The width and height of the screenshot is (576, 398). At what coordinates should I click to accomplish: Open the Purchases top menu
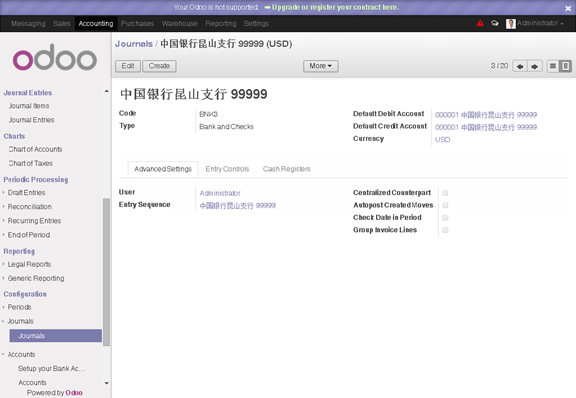click(x=137, y=24)
